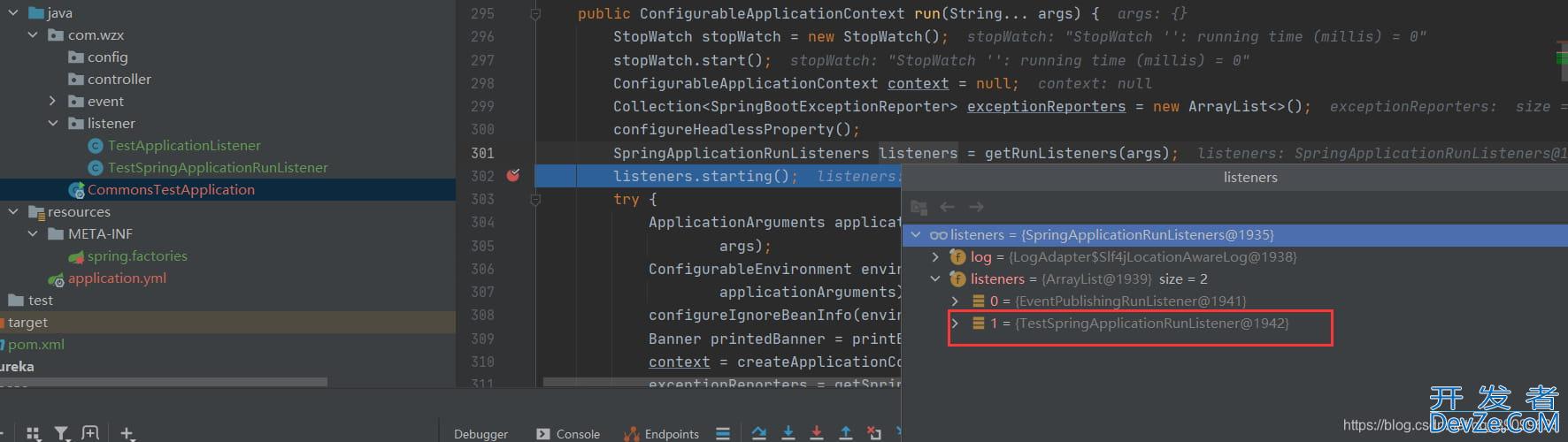
Task: Expand element 1 TestSpringApplicationRunListener
Action: click(955, 324)
